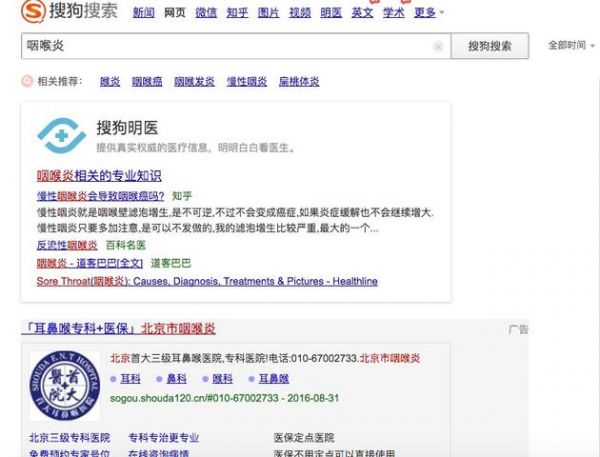Screen dimensions: 600x457
Task: Open 咽喉炎相关的专业知识 result link
Action: click(99, 176)
